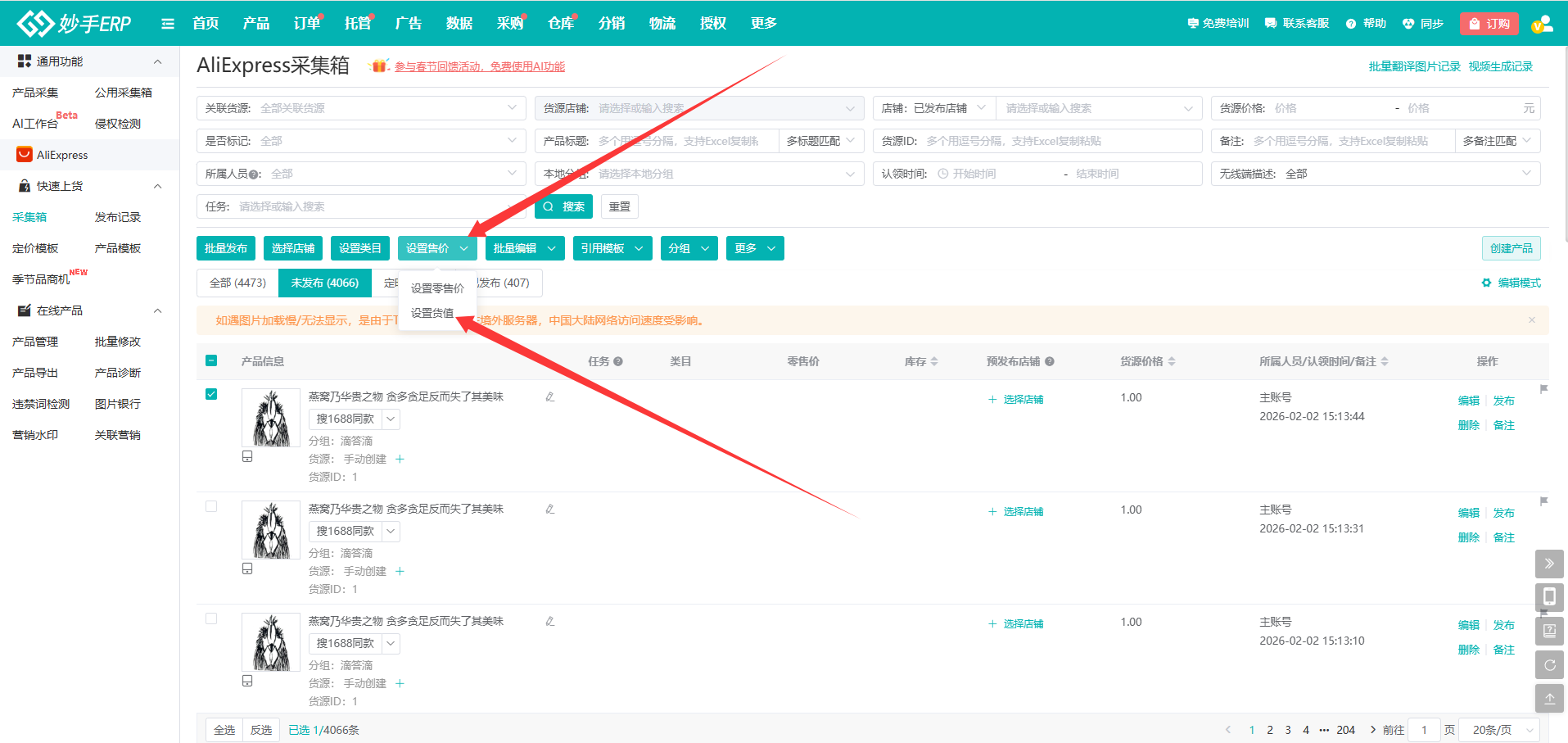Check the second product row checkbox
The height and width of the screenshot is (743, 1568).
click(211, 506)
